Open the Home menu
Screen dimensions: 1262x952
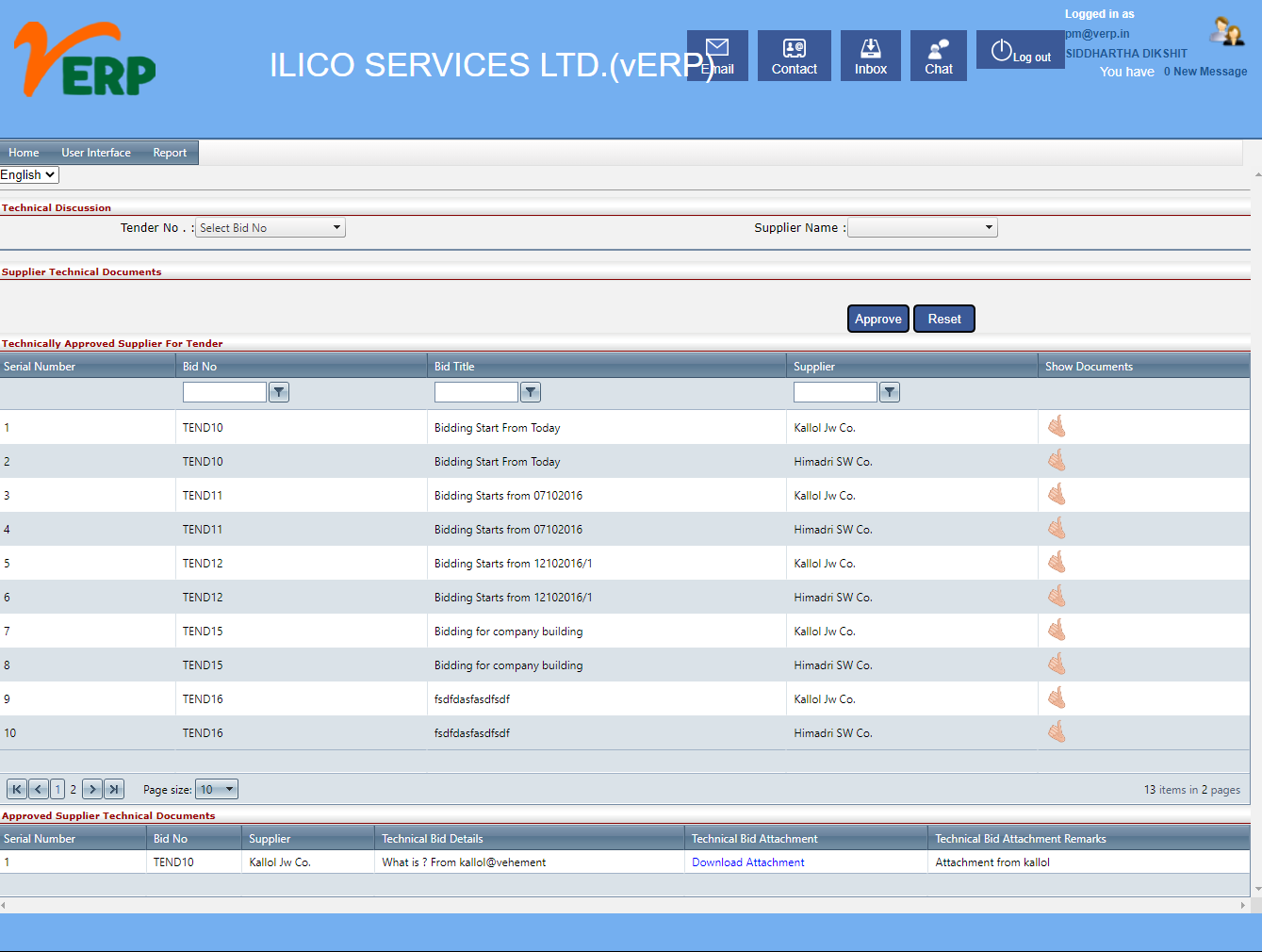pyautogui.click(x=24, y=153)
